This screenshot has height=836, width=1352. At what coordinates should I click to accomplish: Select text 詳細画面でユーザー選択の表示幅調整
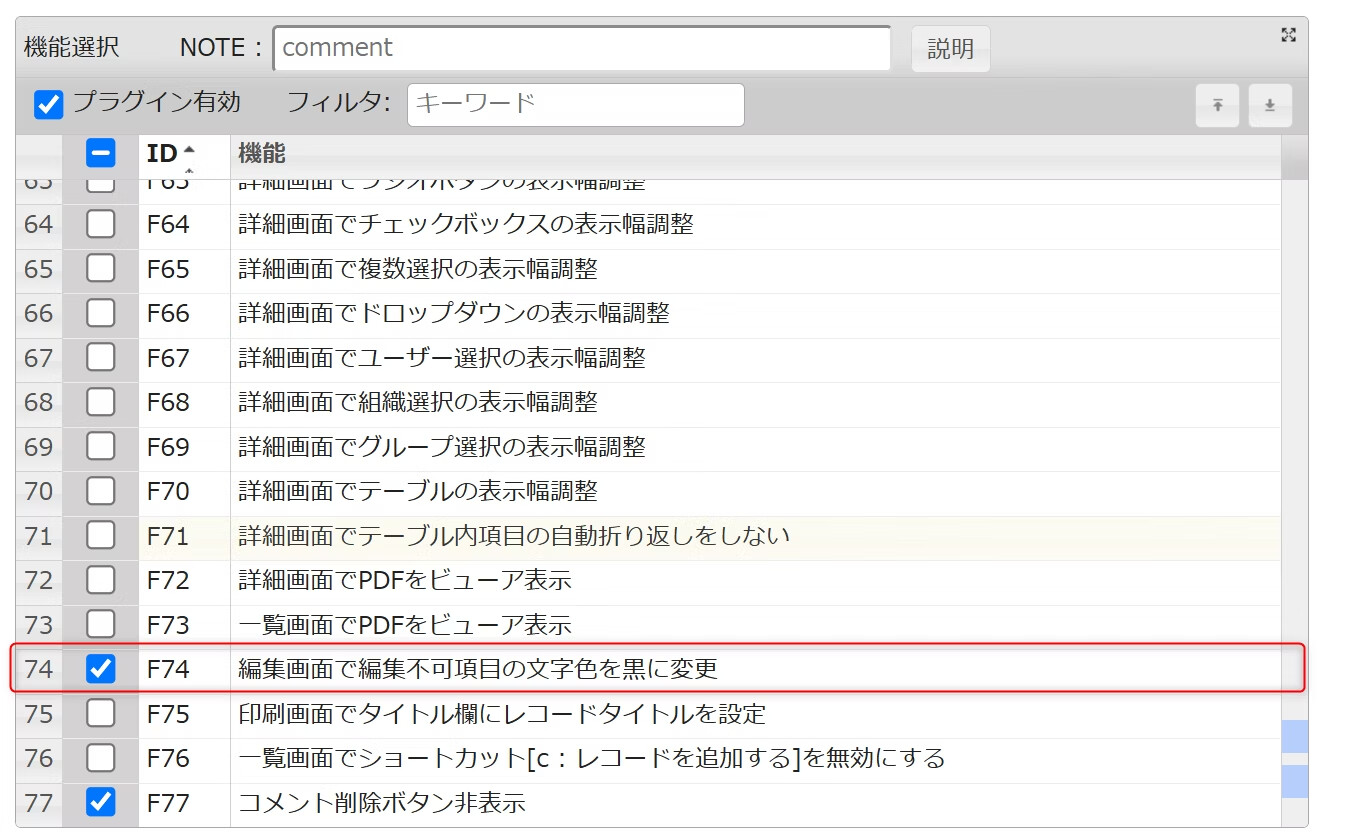[442, 358]
